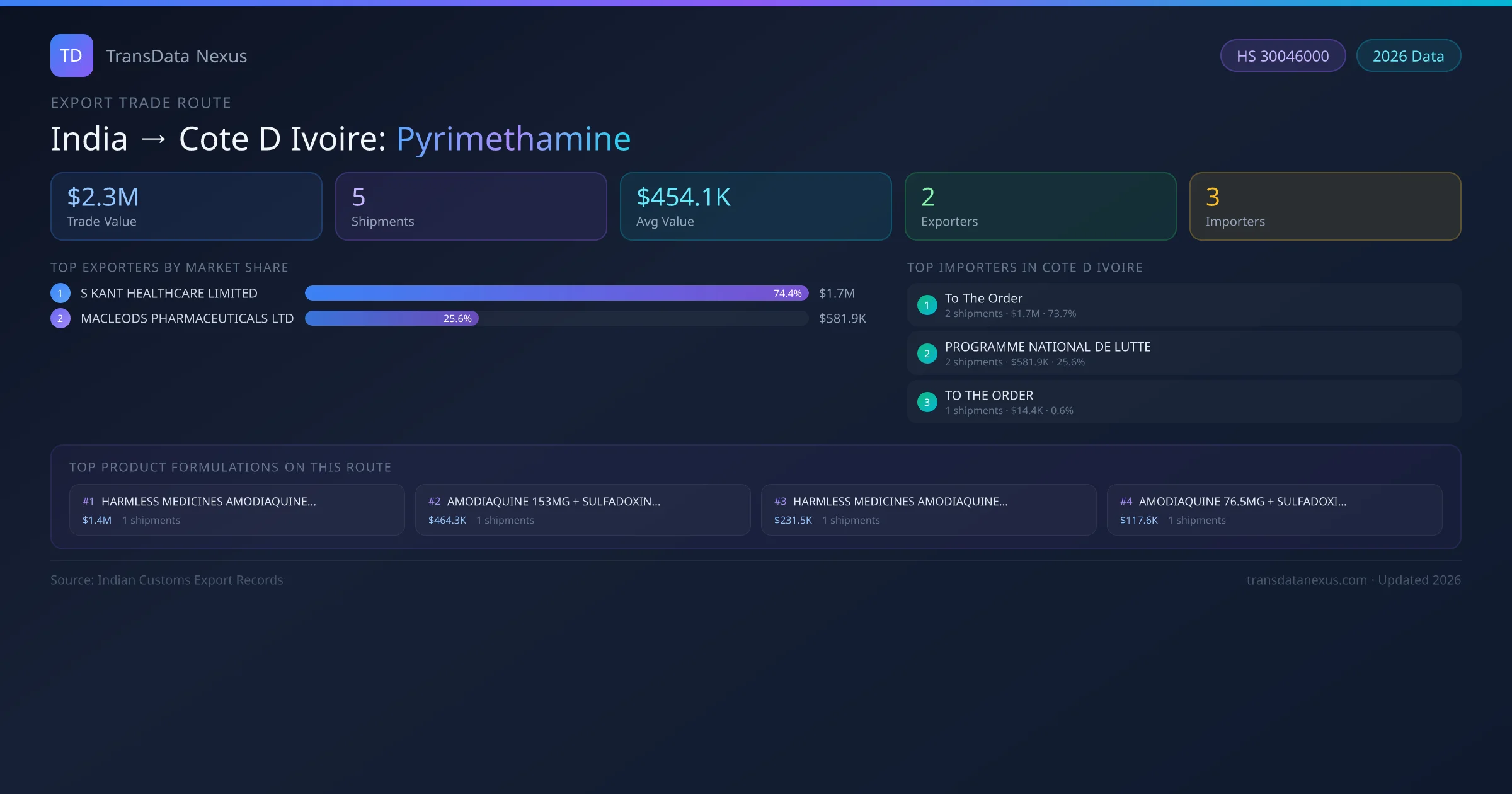
Task: Click the 2026 Data badge
Action: click(x=1407, y=56)
